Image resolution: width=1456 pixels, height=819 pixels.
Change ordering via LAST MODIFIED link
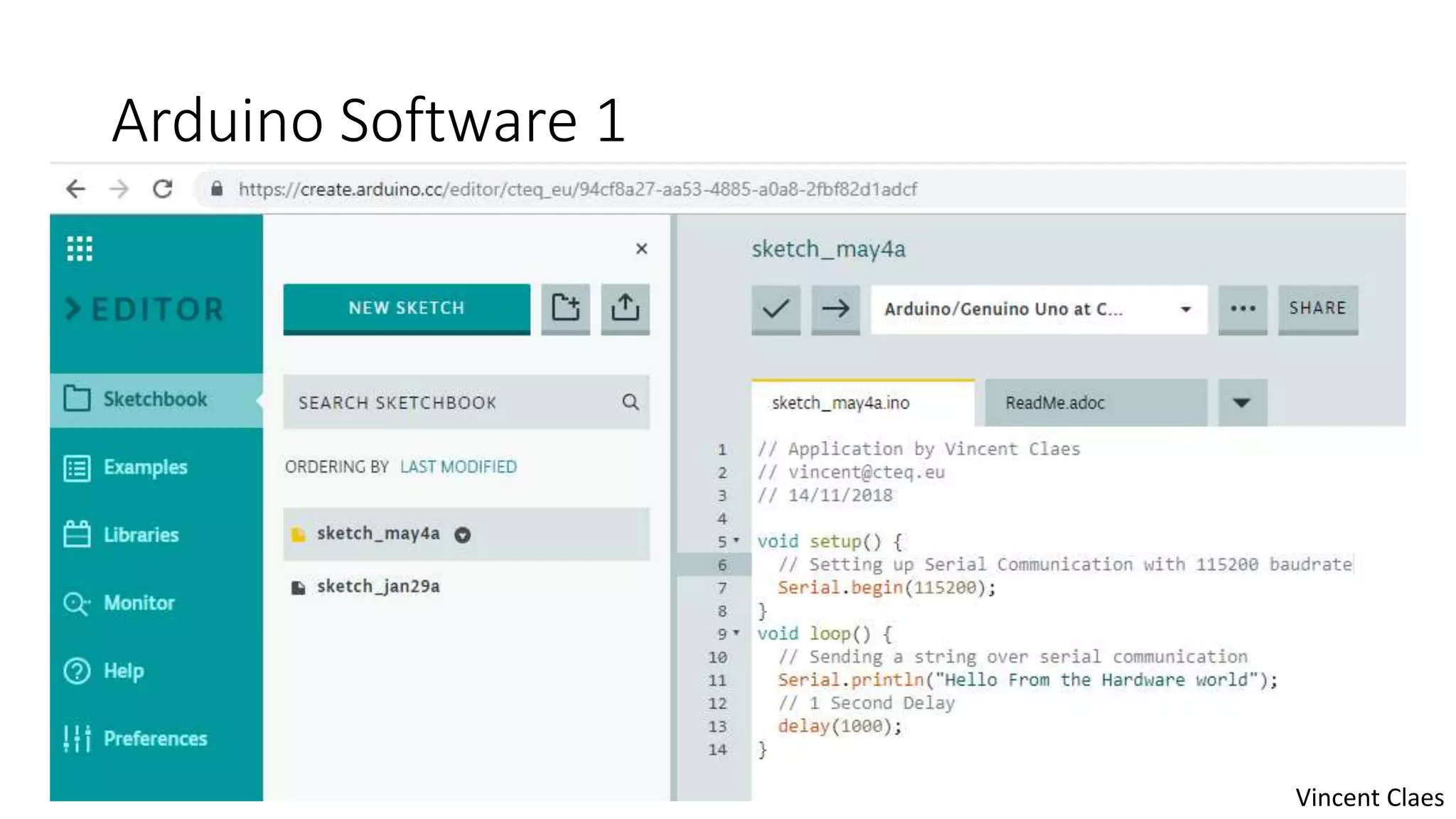tap(459, 467)
